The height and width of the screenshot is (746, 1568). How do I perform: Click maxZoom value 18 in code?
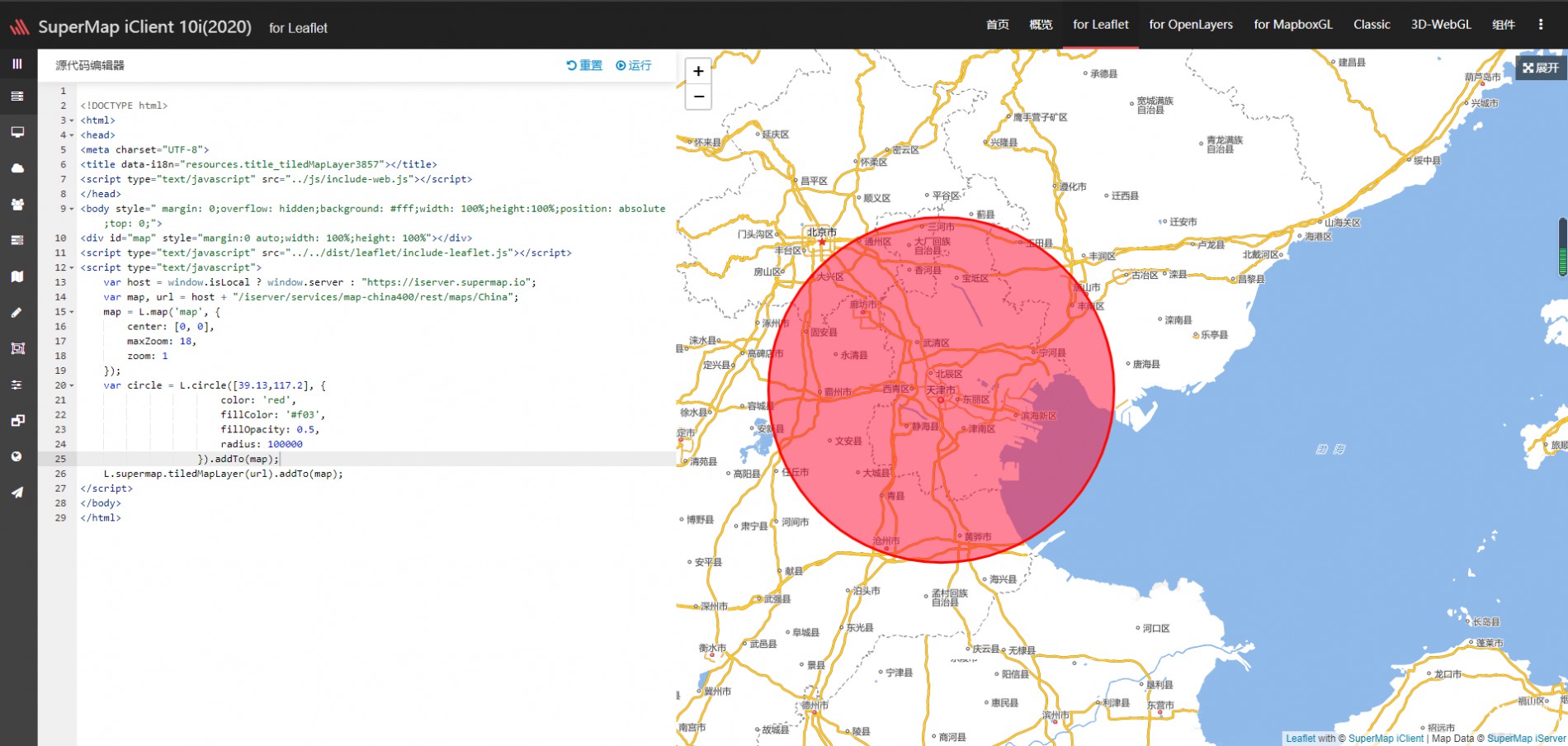185,341
